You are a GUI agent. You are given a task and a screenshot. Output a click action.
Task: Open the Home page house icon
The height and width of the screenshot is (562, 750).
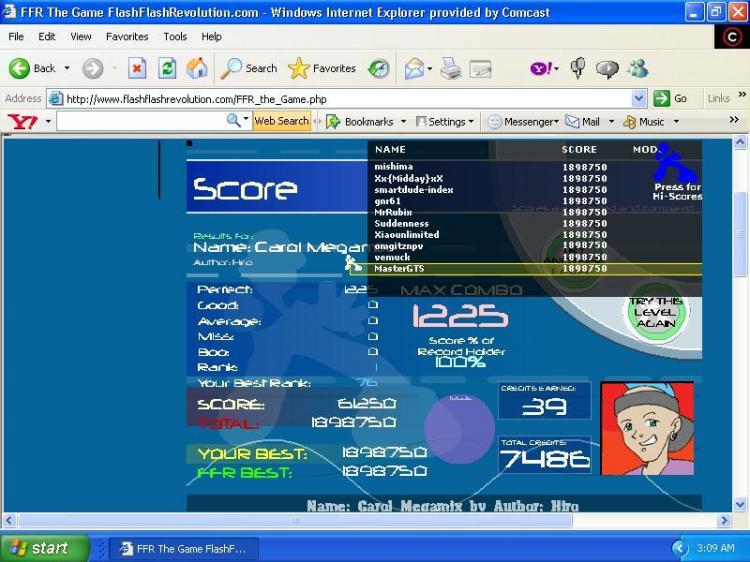197,68
